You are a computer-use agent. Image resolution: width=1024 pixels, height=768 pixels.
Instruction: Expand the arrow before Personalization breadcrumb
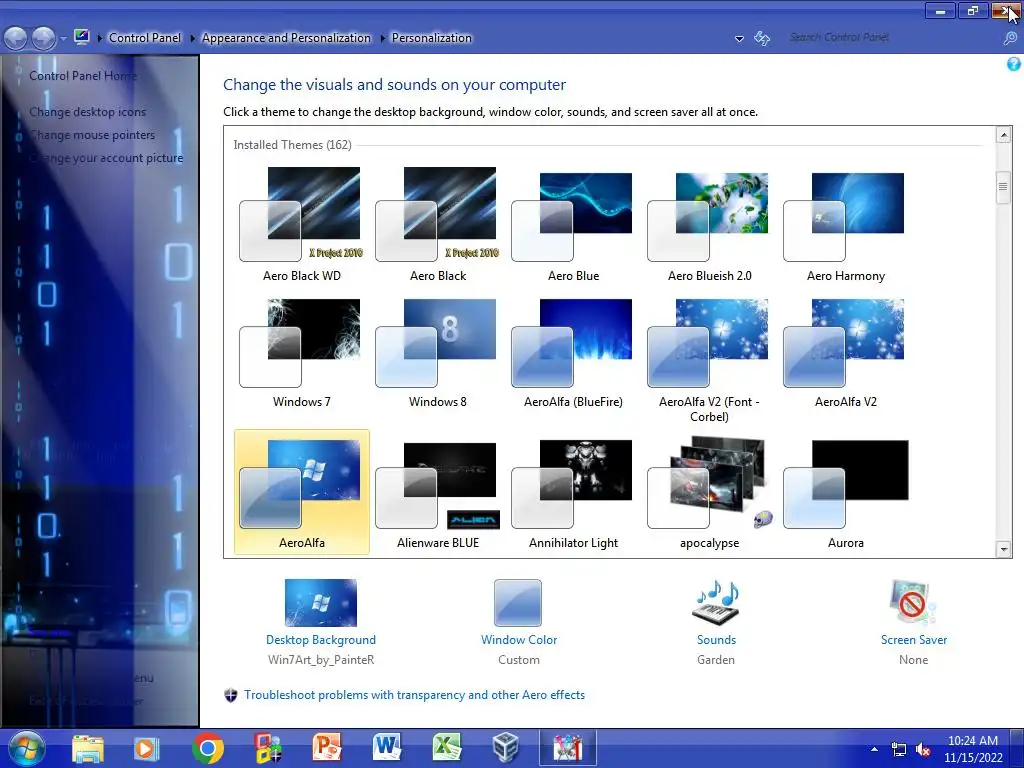pos(383,39)
